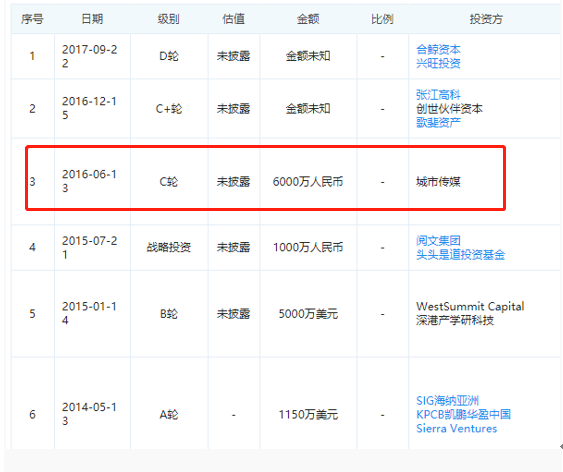Click the 战略投资 level cell
The image size is (563, 472).
(168, 247)
